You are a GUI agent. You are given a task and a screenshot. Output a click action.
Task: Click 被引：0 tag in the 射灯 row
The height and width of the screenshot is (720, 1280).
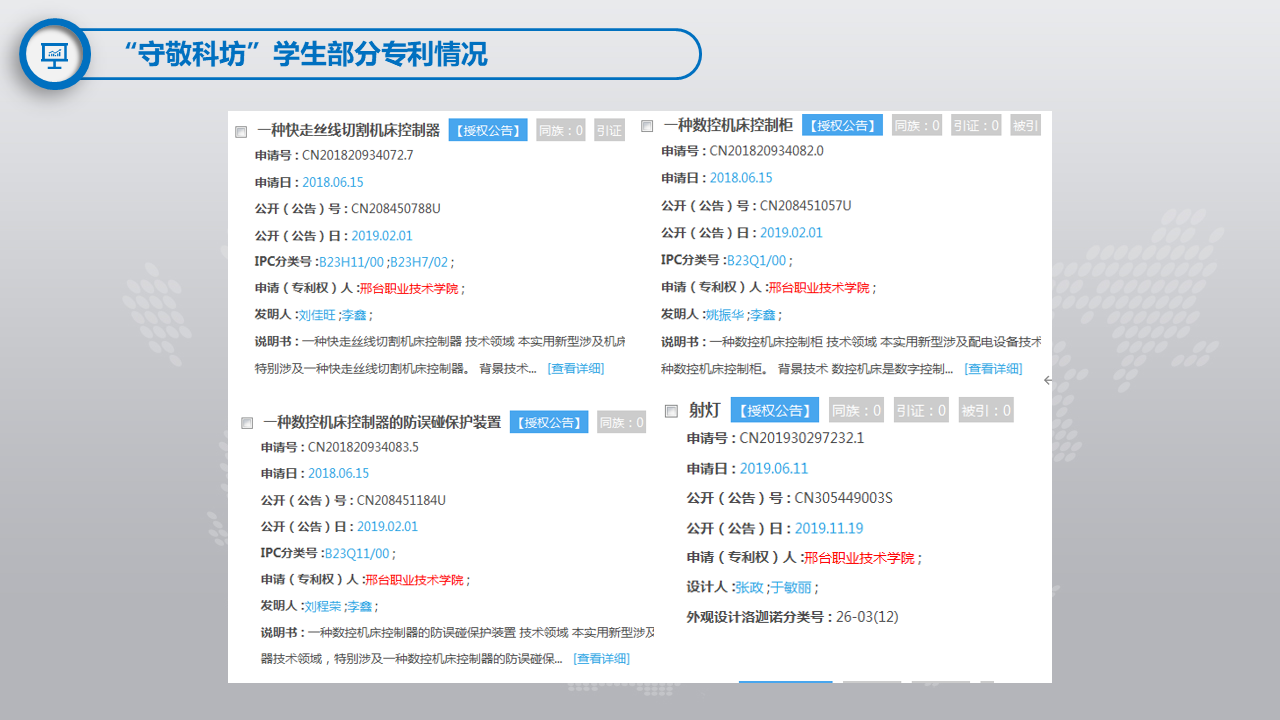[x=986, y=410]
